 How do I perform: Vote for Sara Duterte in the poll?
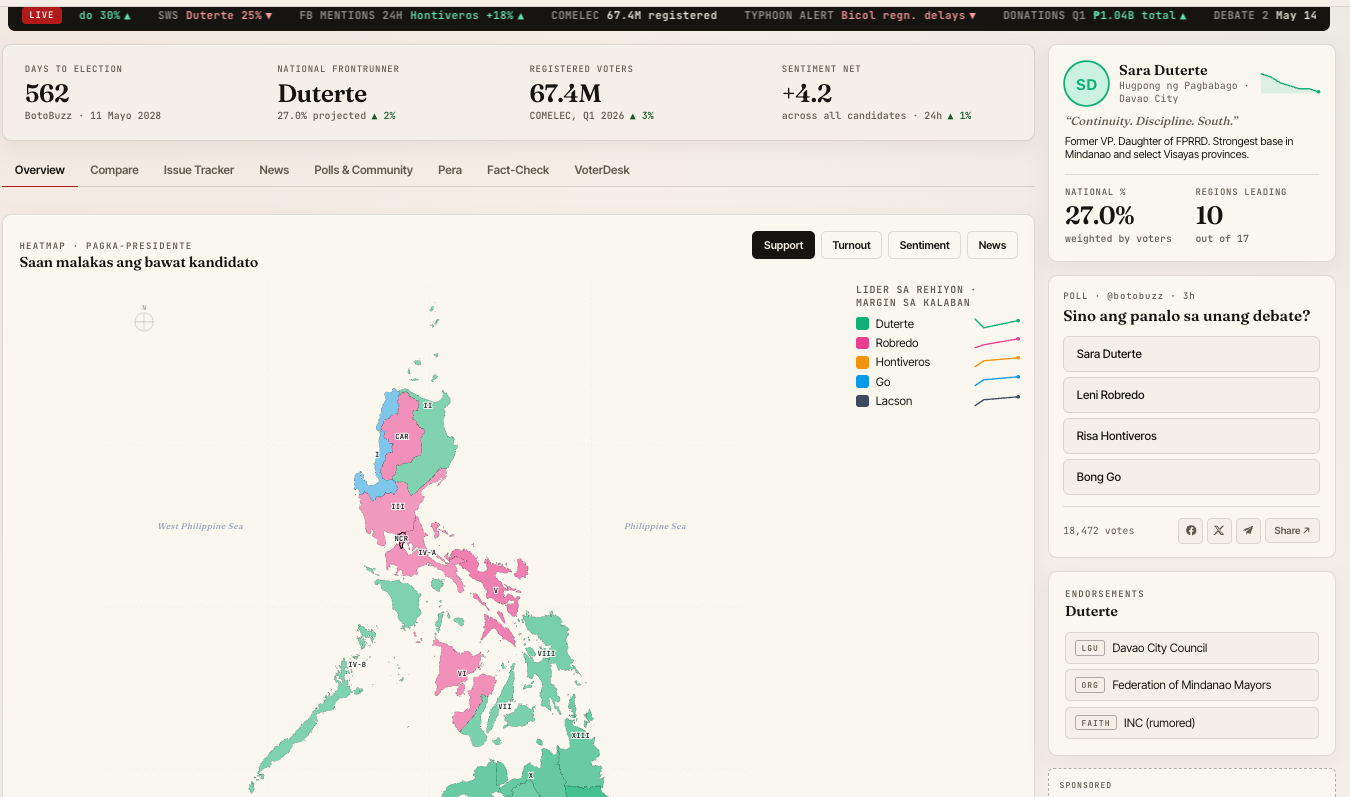tap(1191, 354)
